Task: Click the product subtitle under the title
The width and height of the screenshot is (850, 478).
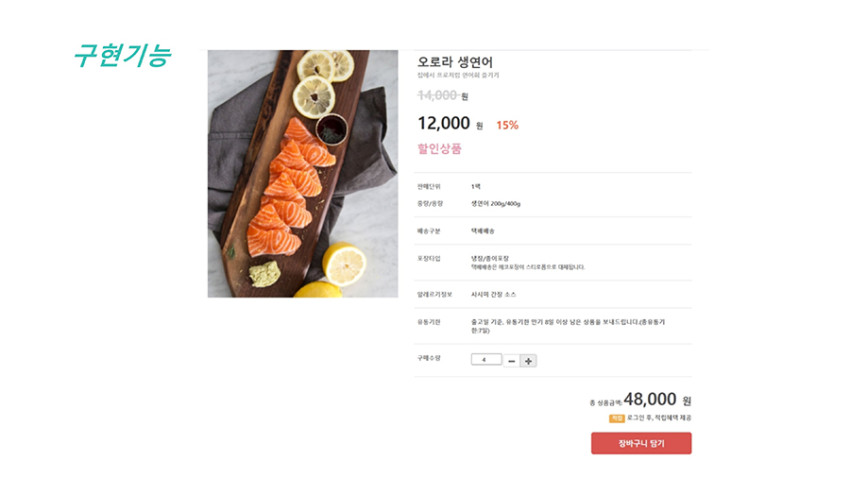Action: click(458, 75)
